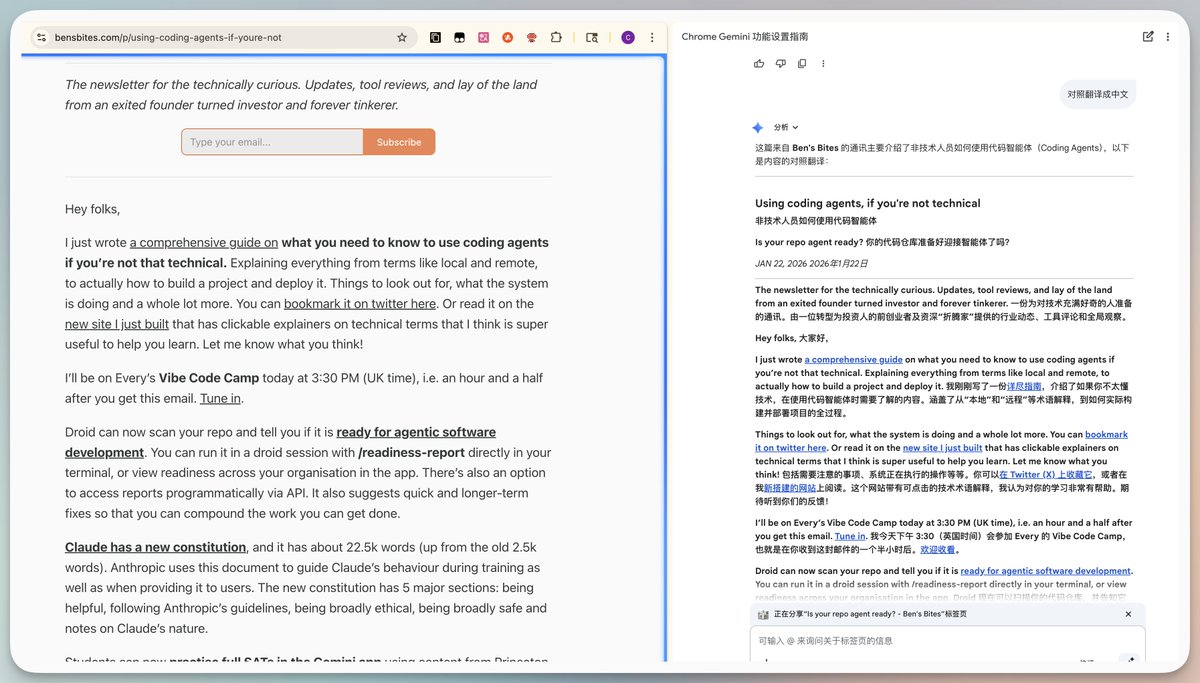Click the blue Gemini sparkle icon
This screenshot has width=1200, height=683.
point(758,127)
